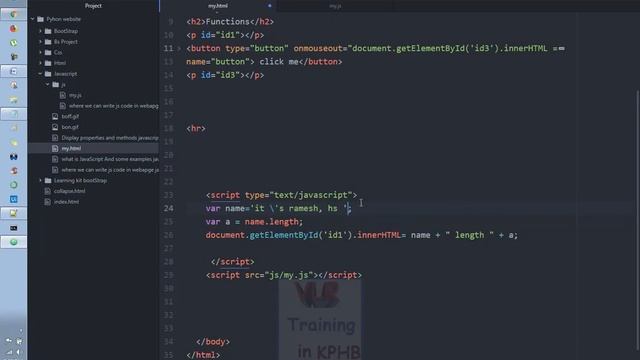Expand the Bs Project folder arrow
This screenshot has width=640, height=360.
[x=40, y=42]
